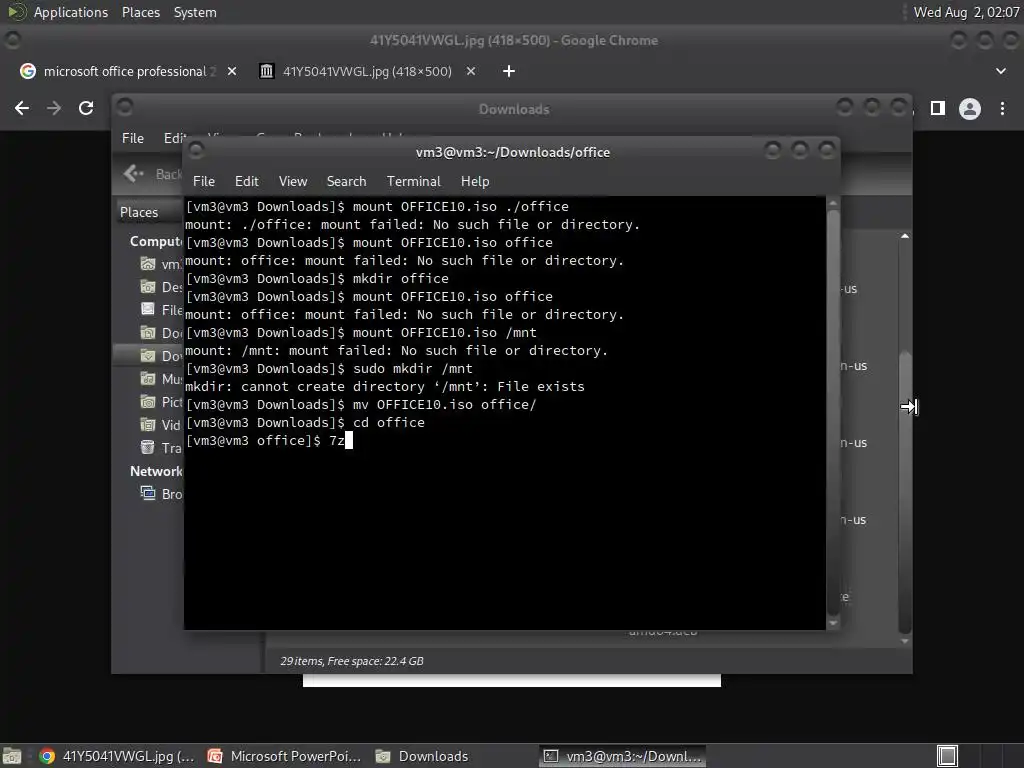Open terminal Edit menu

pos(247,182)
